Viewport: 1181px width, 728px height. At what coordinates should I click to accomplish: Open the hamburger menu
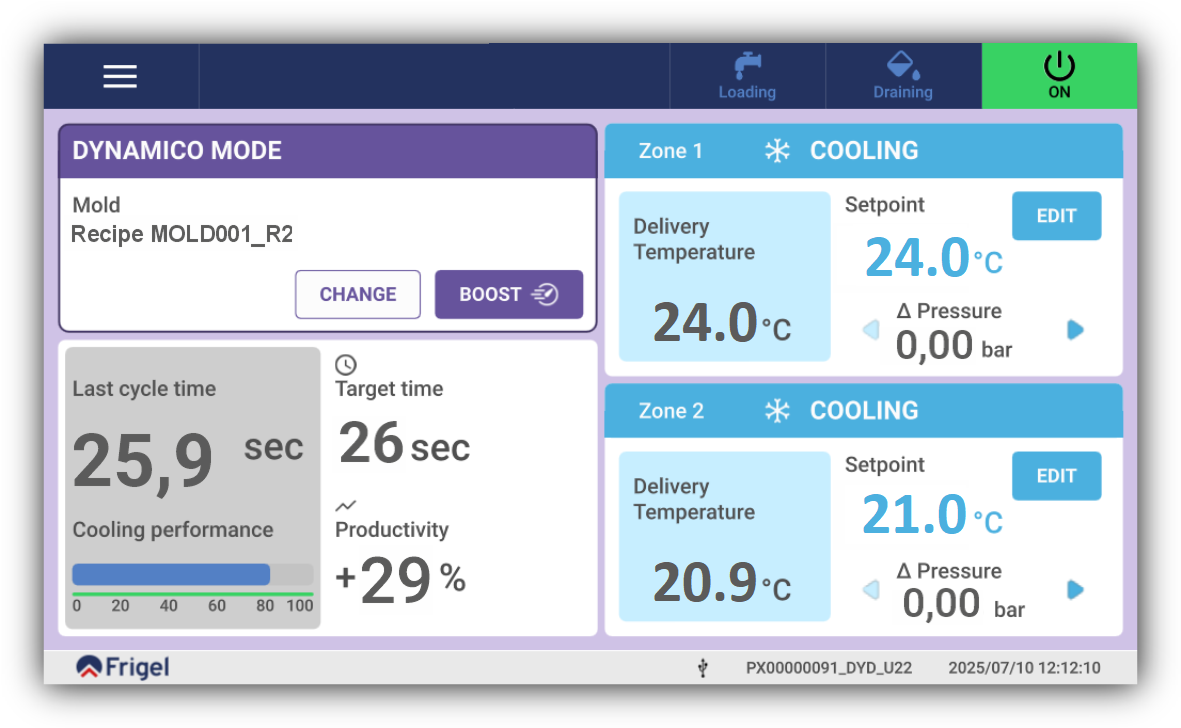click(120, 76)
